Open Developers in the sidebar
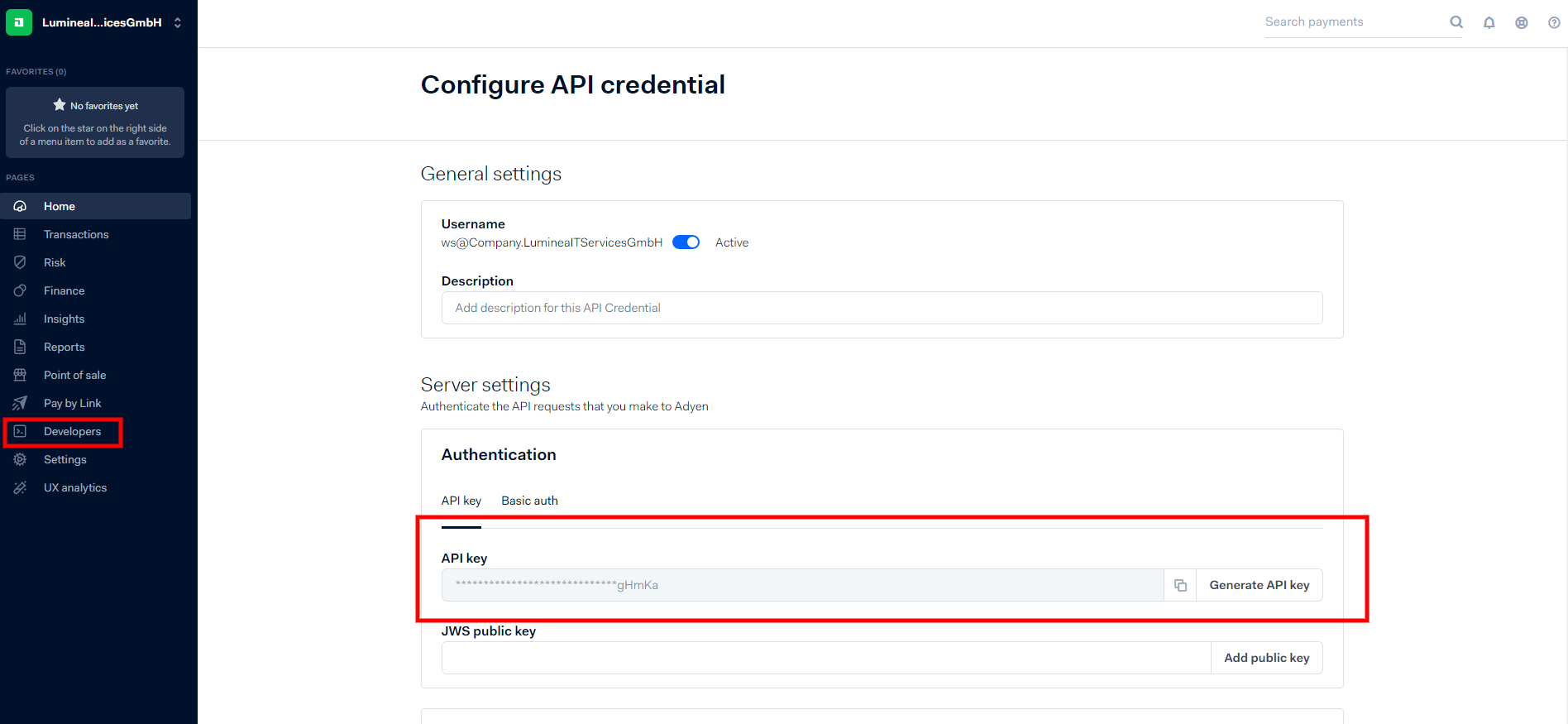 click(72, 431)
